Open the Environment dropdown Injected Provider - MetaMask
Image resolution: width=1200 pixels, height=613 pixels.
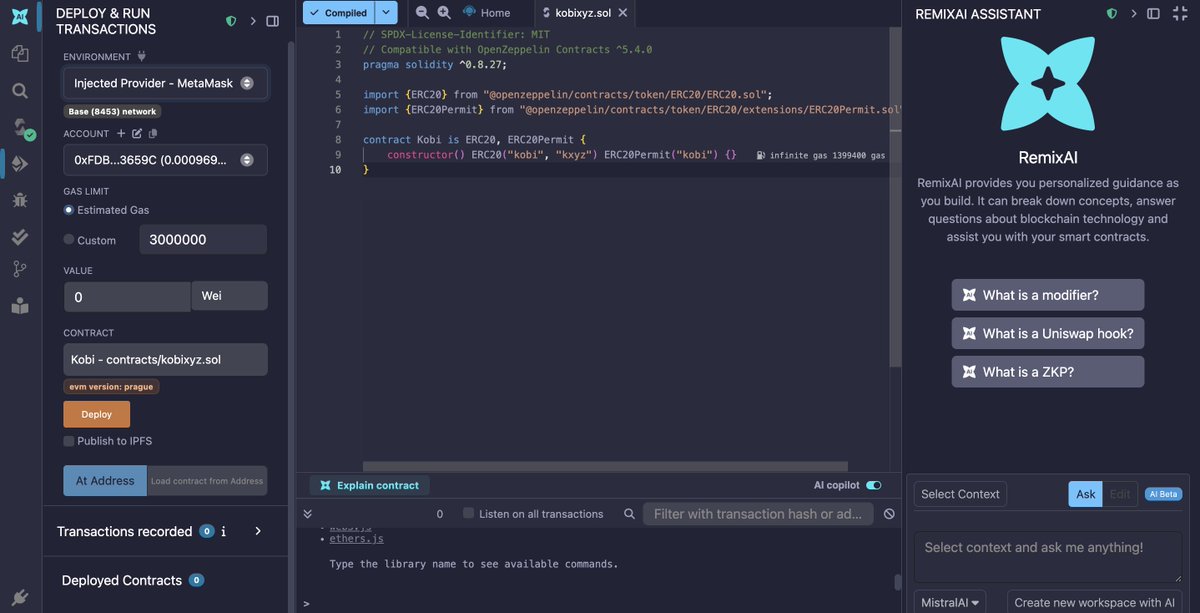pos(165,83)
